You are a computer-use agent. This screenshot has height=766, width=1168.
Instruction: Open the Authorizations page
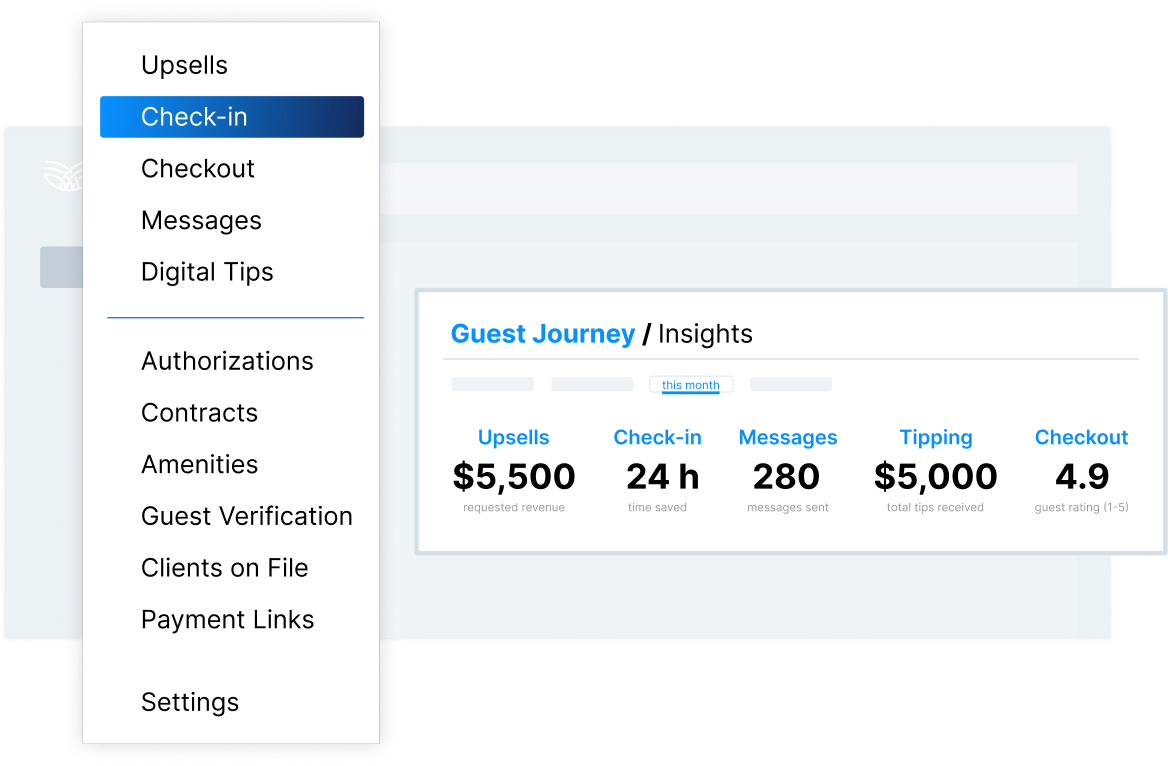click(227, 361)
